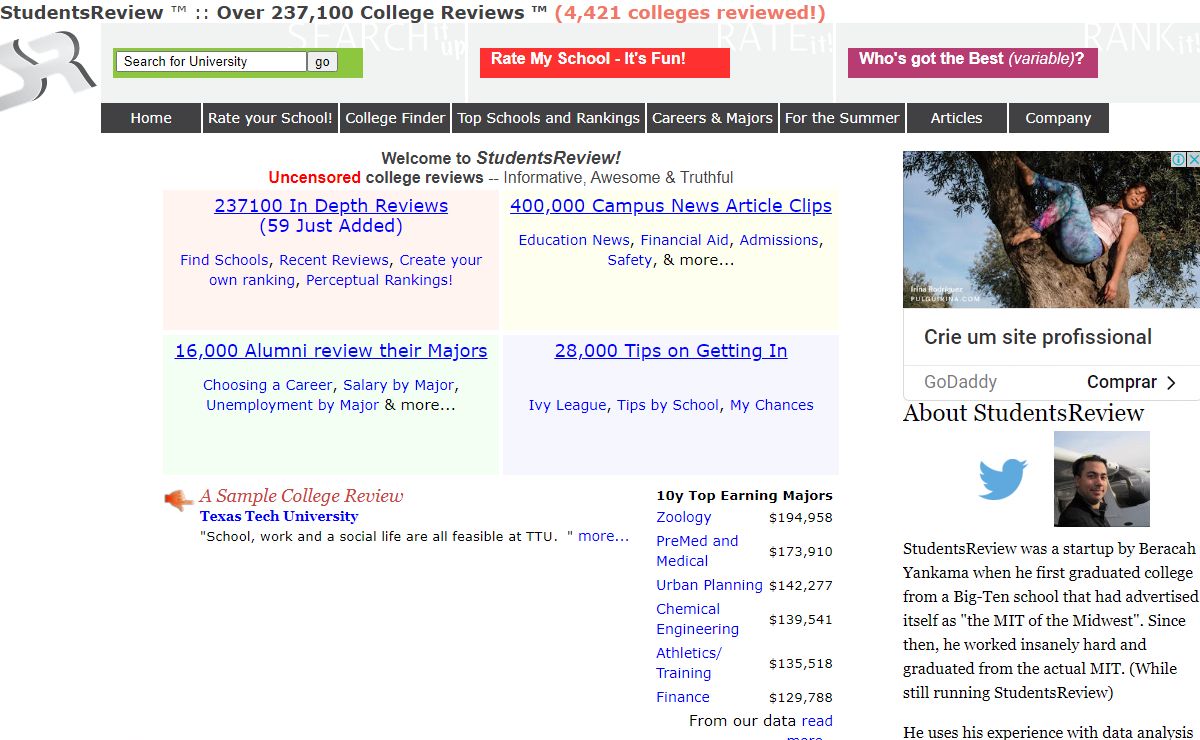Open the Articles menu item

click(x=956, y=118)
